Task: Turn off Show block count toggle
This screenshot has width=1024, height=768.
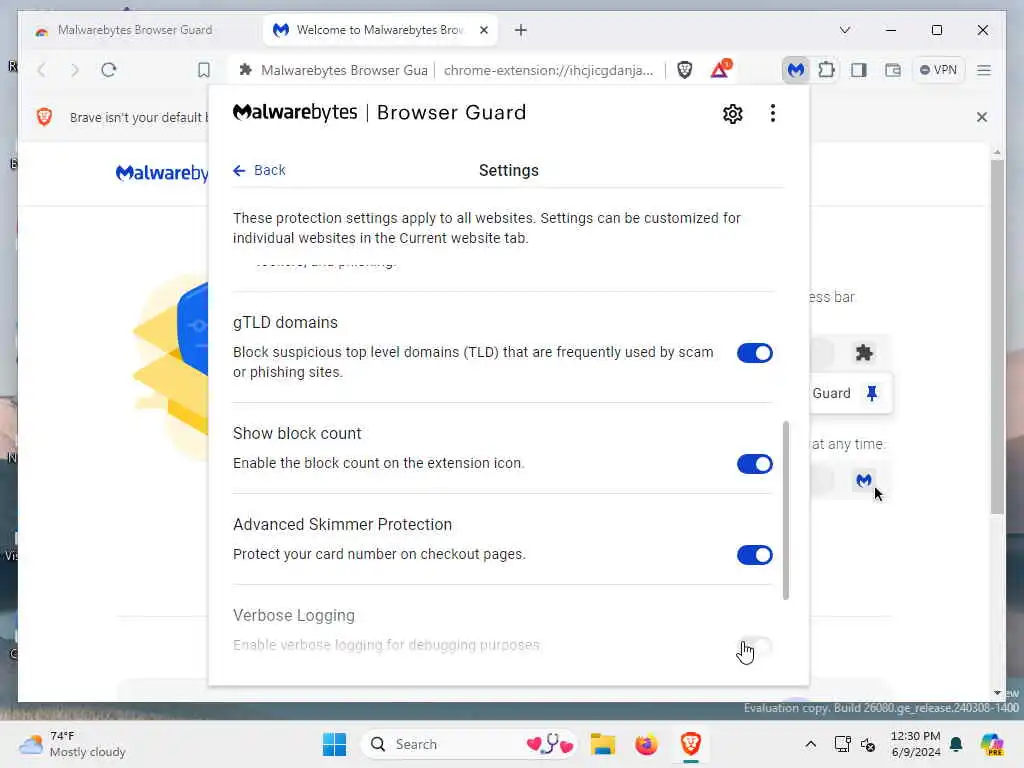Action: (754, 464)
